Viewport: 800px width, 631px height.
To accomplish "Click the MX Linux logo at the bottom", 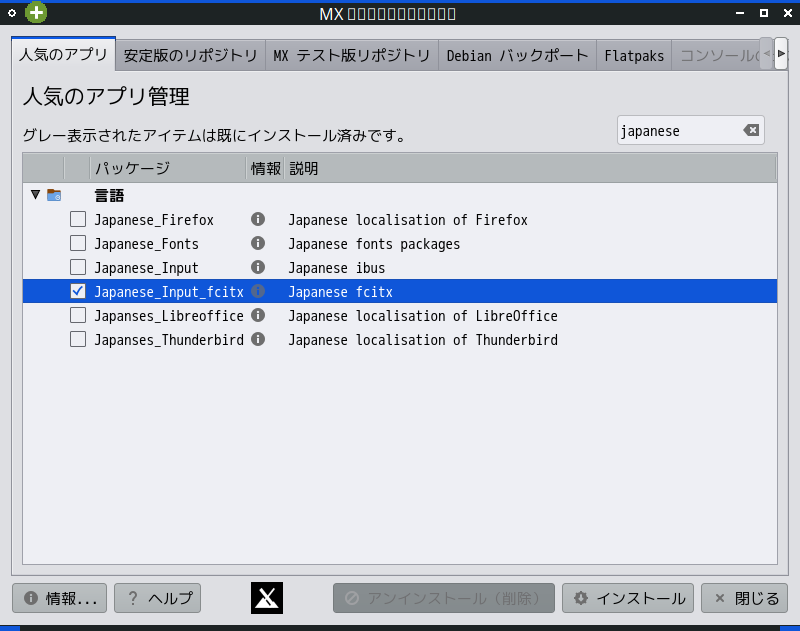I will (x=267, y=598).
